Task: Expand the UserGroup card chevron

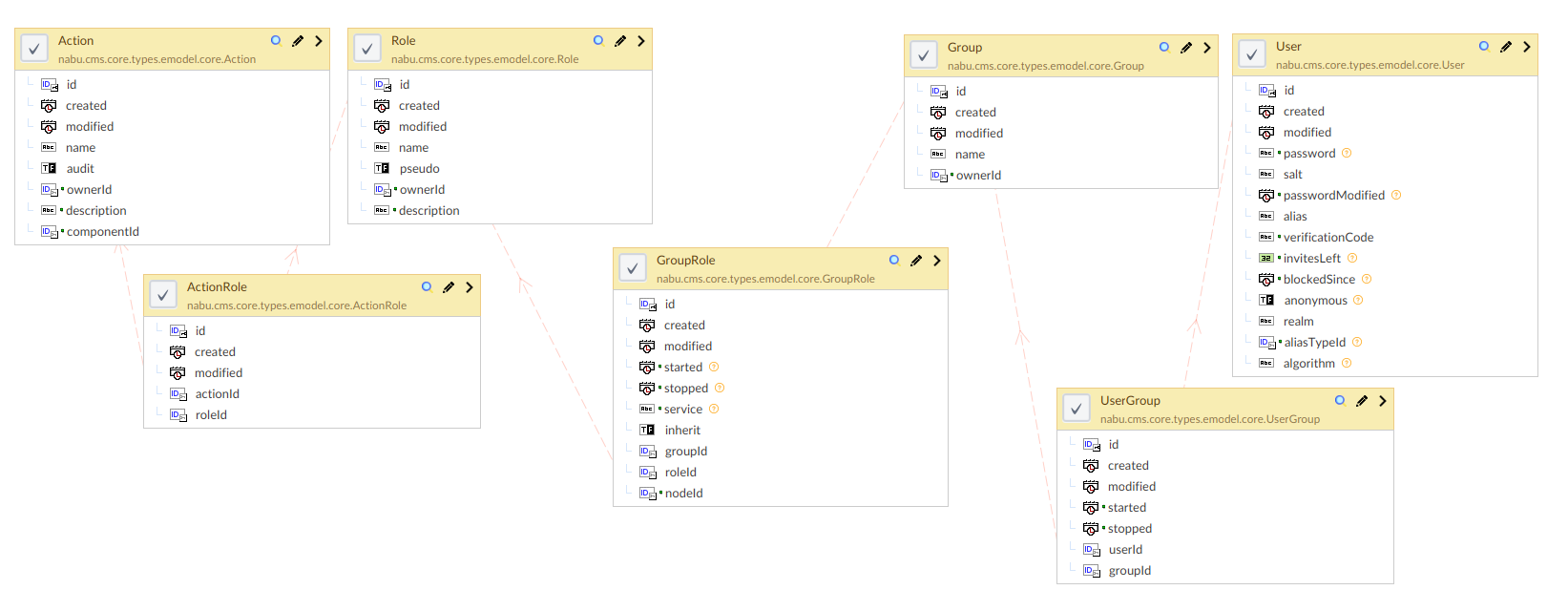Action: click(x=1383, y=401)
